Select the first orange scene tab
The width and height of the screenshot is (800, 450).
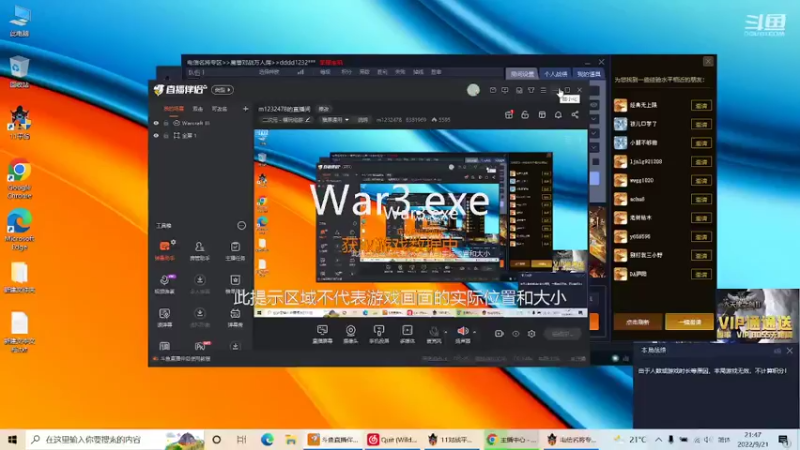[x=173, y=109]
